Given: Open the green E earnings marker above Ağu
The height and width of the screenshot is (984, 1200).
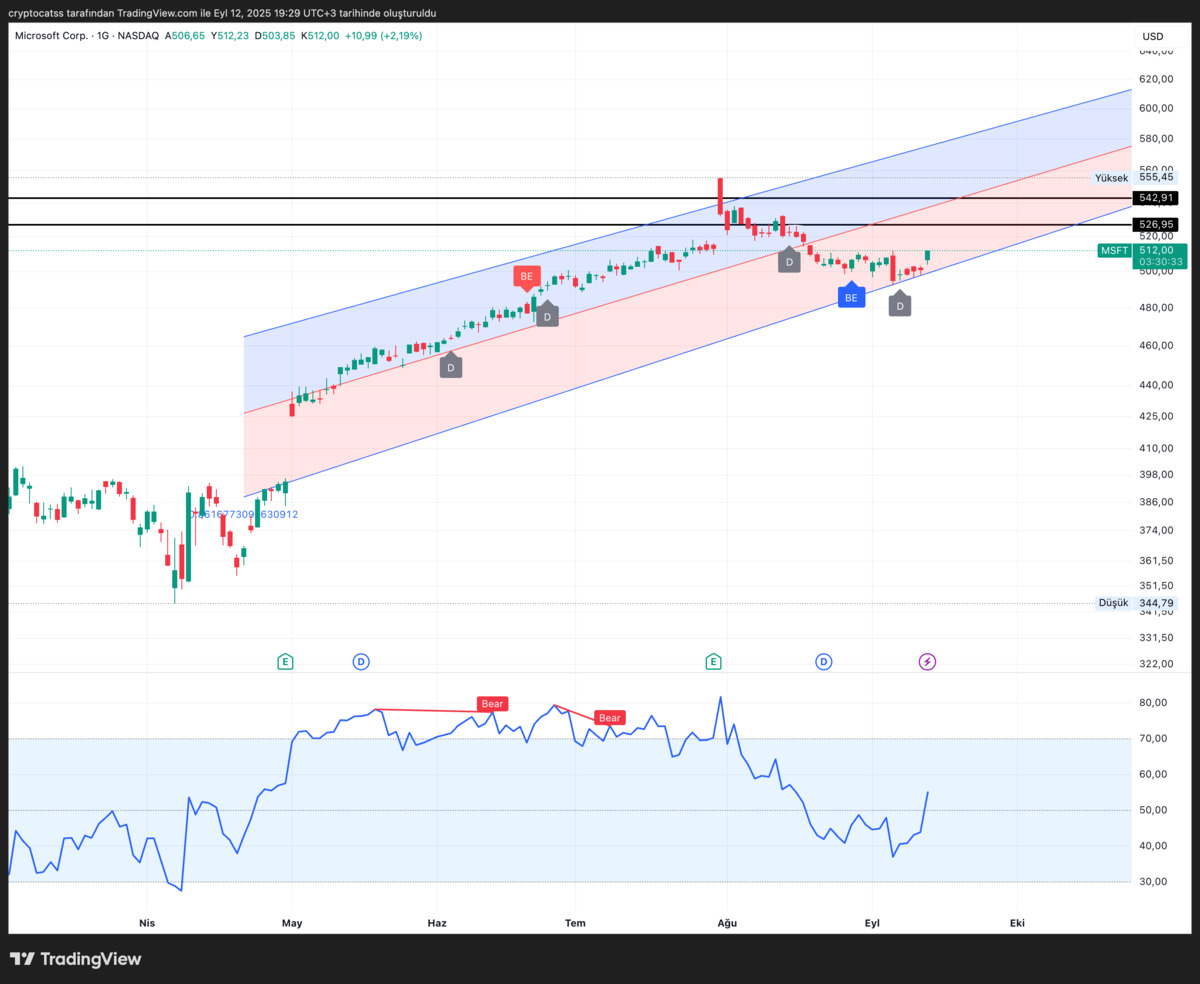Looking at the screenshot, I should point(713,661).
